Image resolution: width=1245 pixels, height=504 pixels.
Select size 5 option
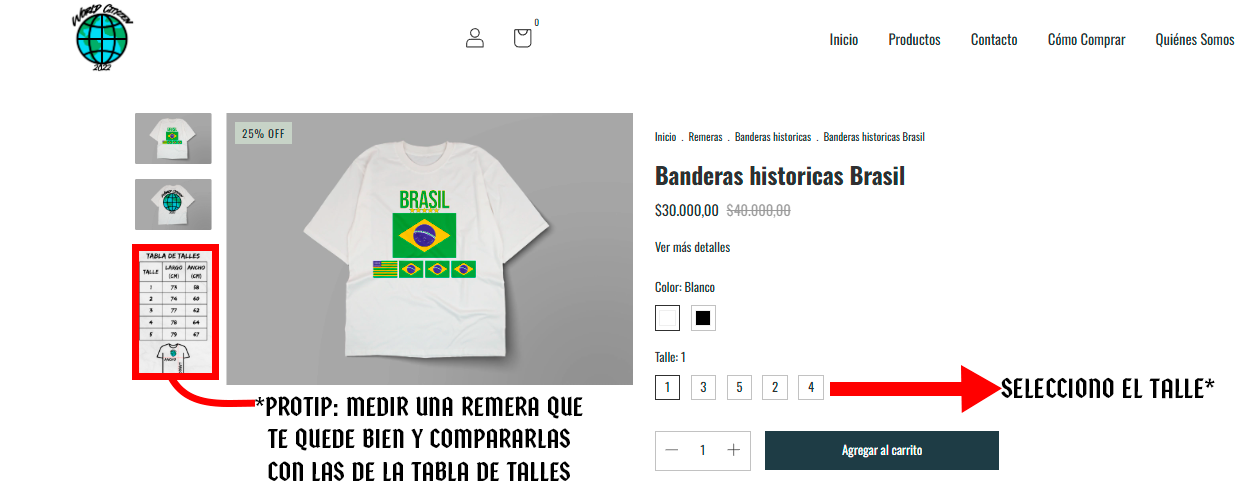(739, 387)
